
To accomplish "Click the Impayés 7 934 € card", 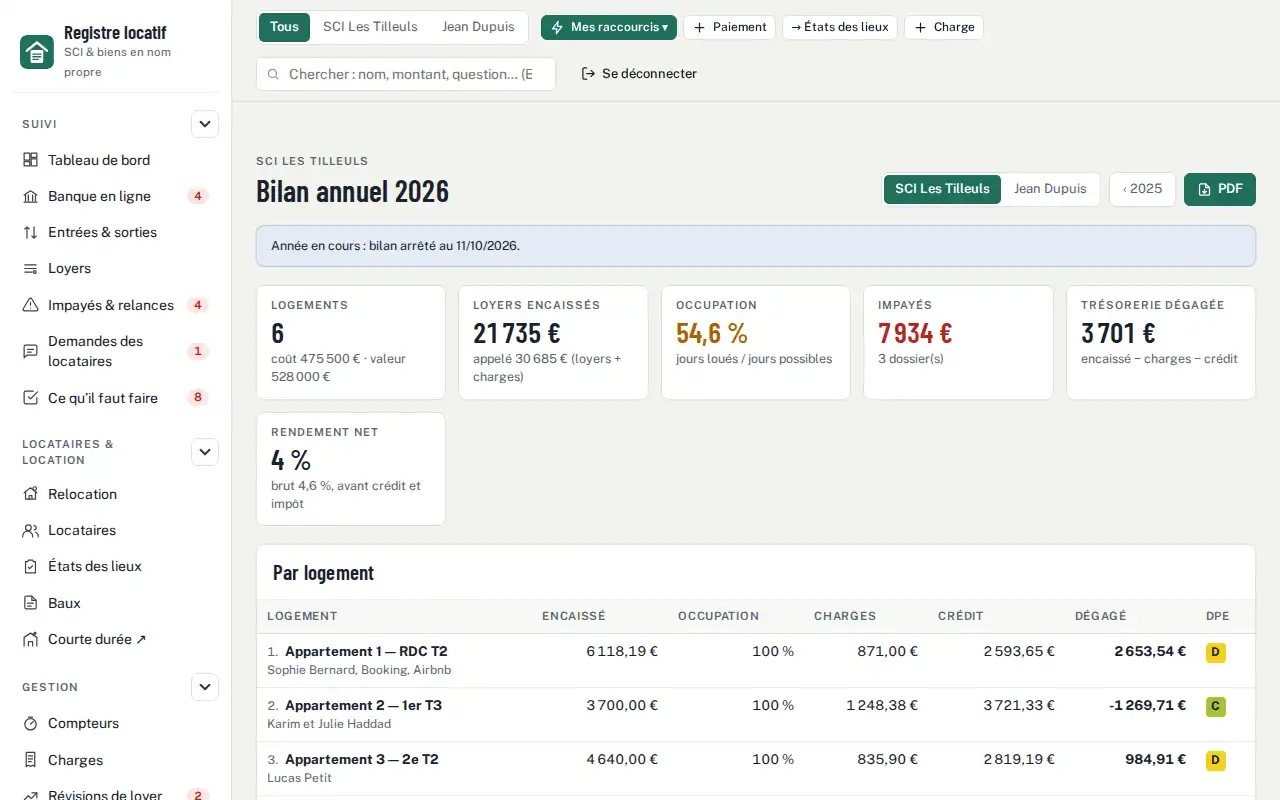I will [x=958, y=343].
